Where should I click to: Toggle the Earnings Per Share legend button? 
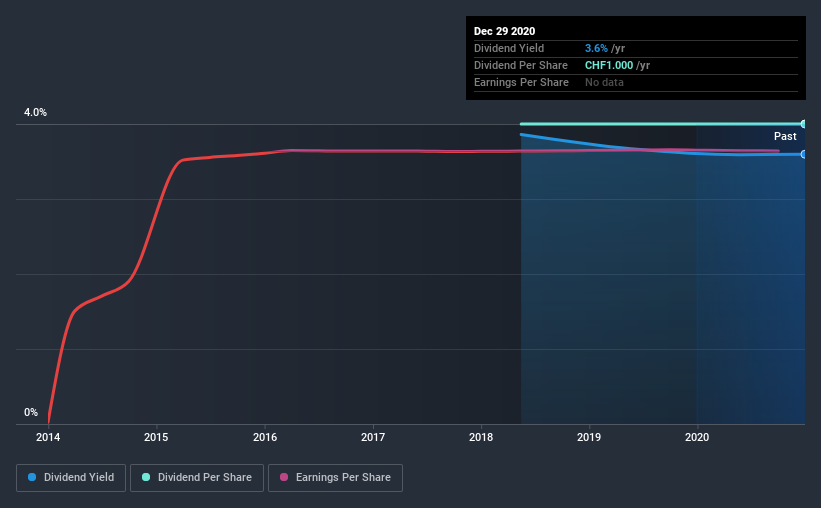click(335, 478)
